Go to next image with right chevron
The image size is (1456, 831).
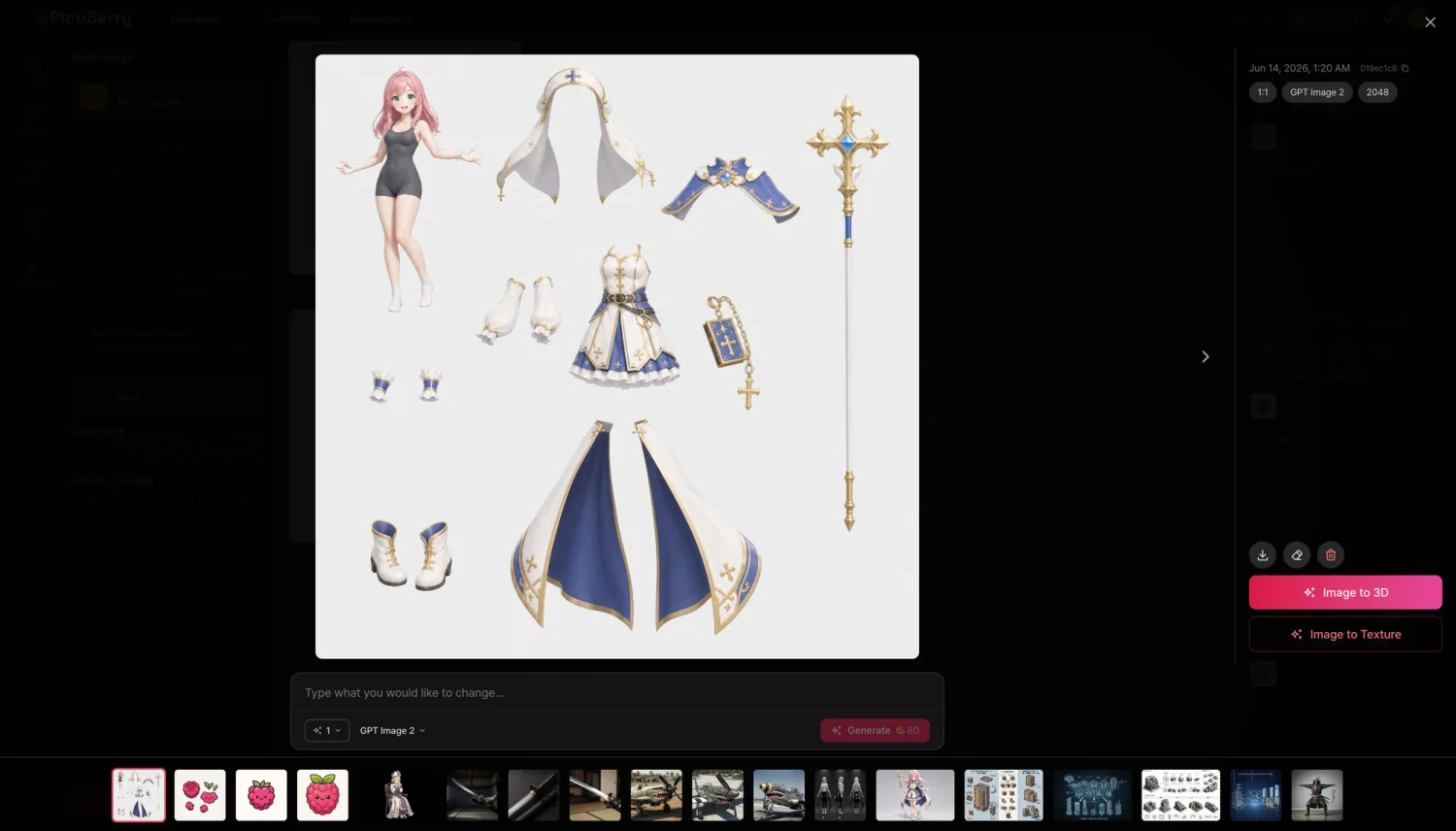(x=1205, y=357)
